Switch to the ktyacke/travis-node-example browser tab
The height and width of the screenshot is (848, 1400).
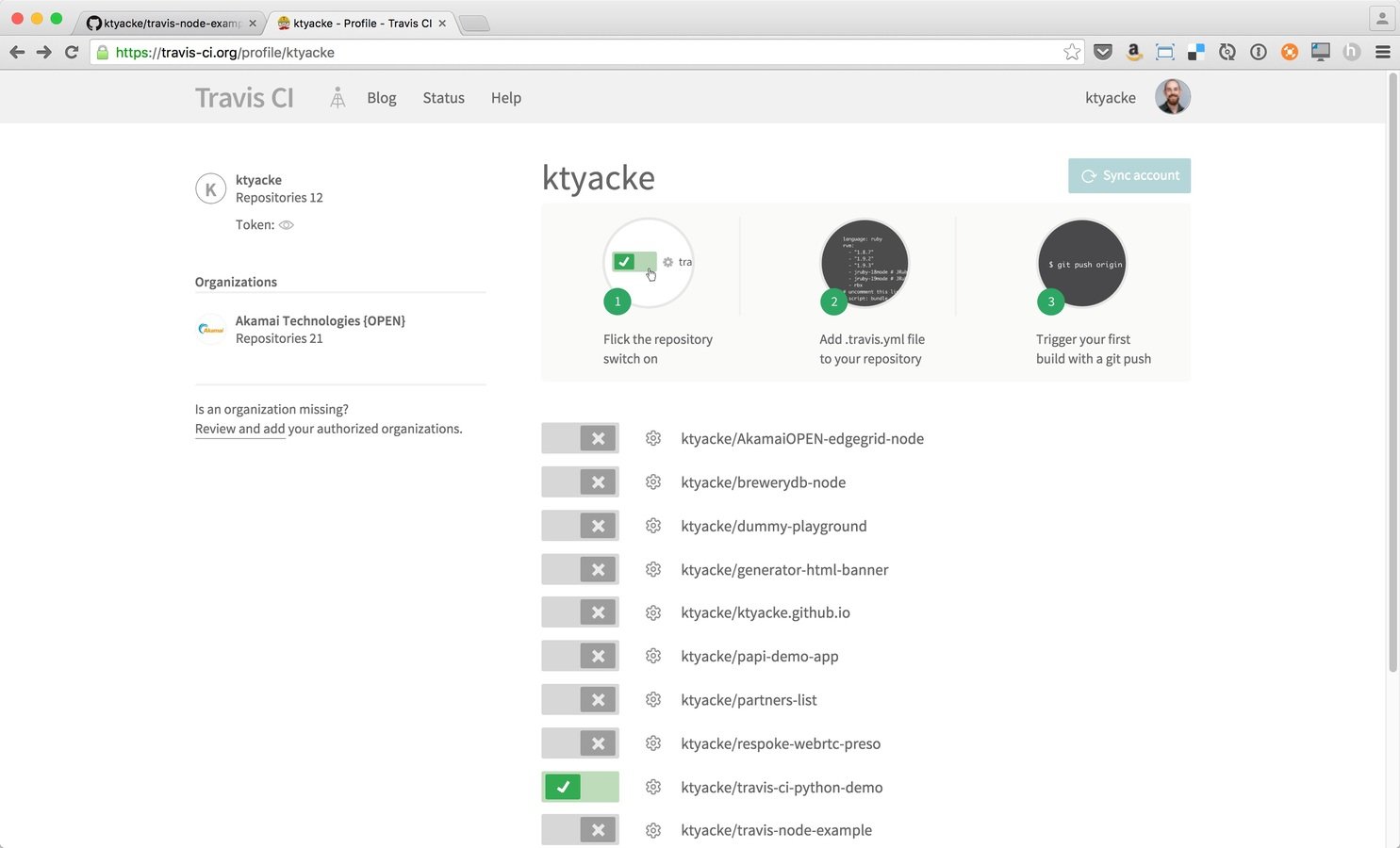click(170, 23)
